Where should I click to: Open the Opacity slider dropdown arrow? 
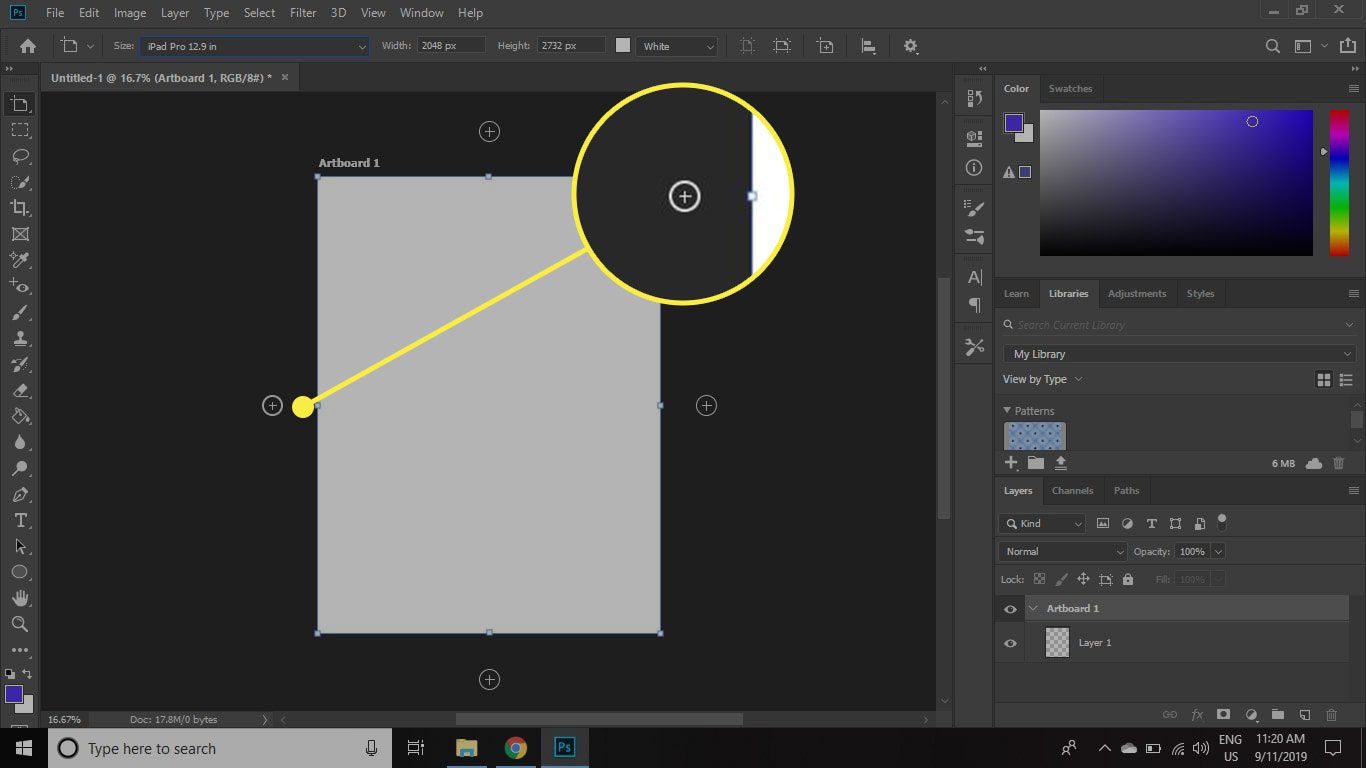1217,551
